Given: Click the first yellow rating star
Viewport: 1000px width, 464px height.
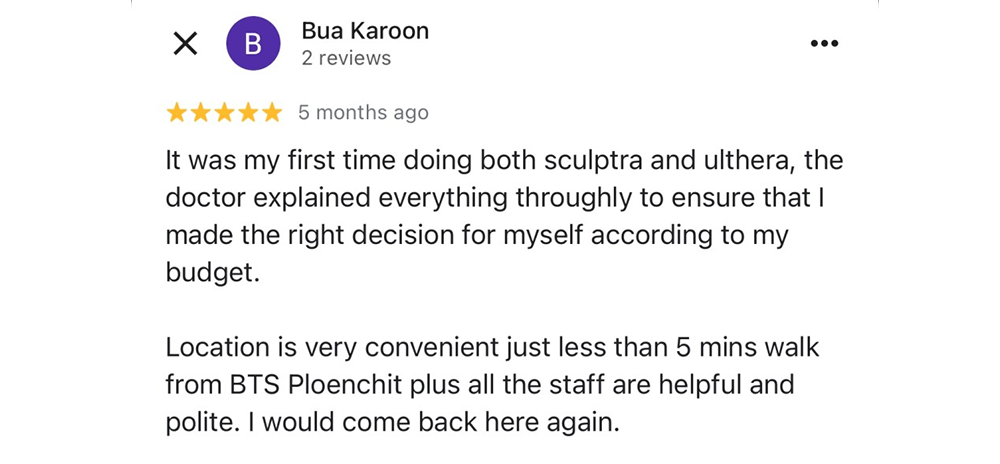Looking at the screenshot, I should [177, 113].
